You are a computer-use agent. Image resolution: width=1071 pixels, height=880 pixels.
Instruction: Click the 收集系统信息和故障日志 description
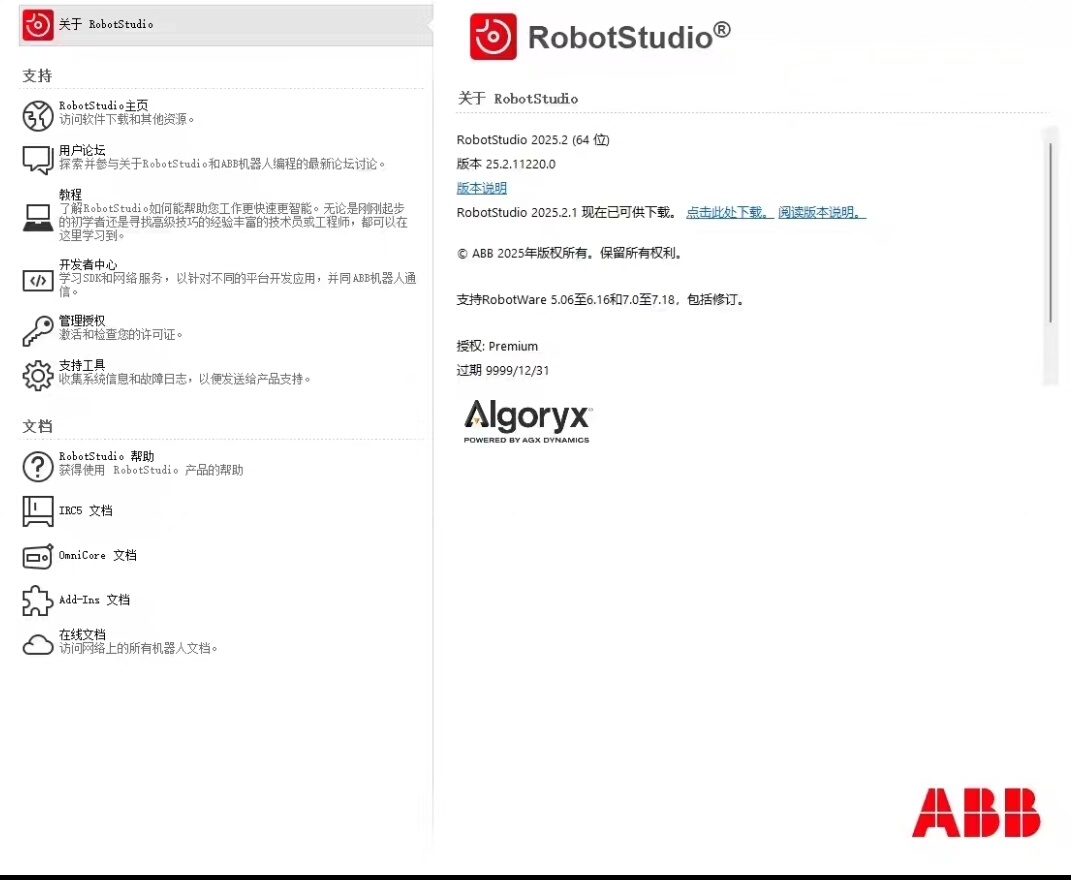[x=185, y=379]
